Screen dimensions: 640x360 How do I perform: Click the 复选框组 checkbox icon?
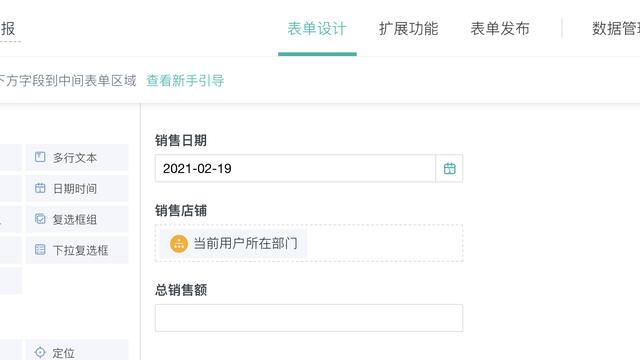40,219
